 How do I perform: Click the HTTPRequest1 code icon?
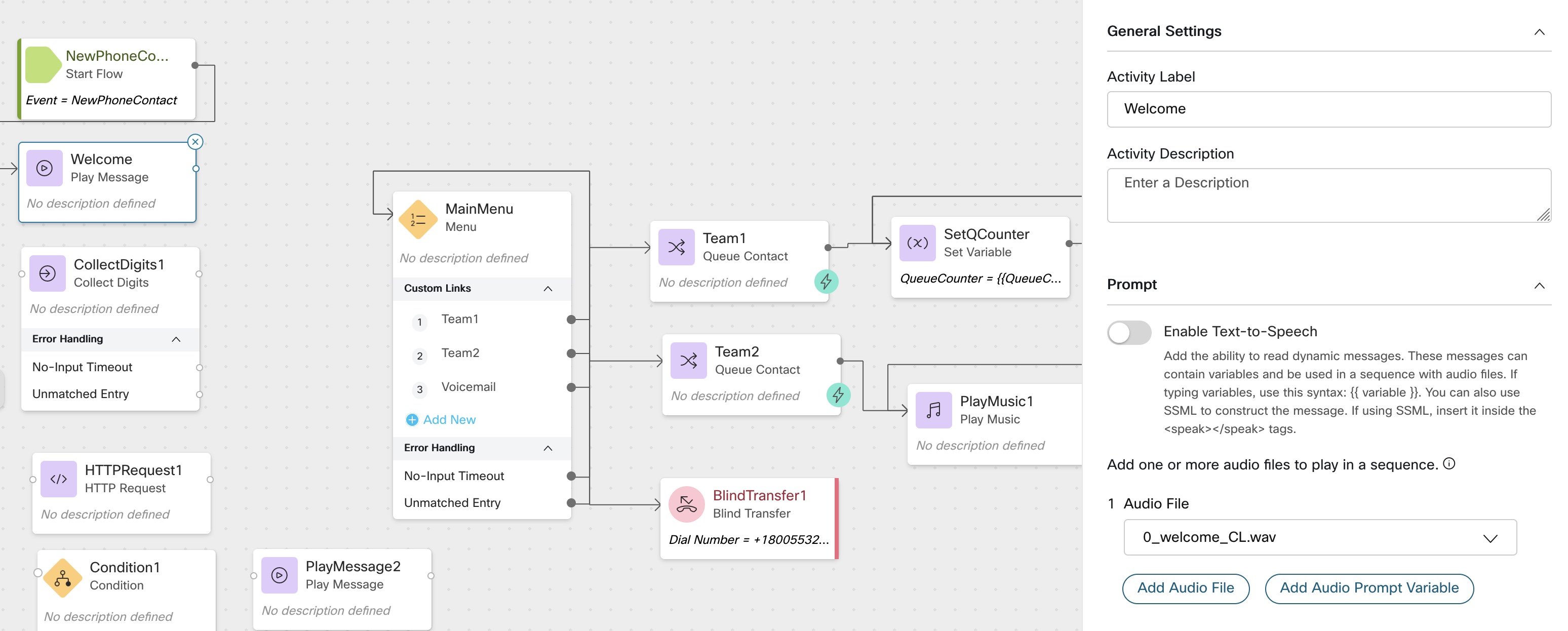(58, 479)
